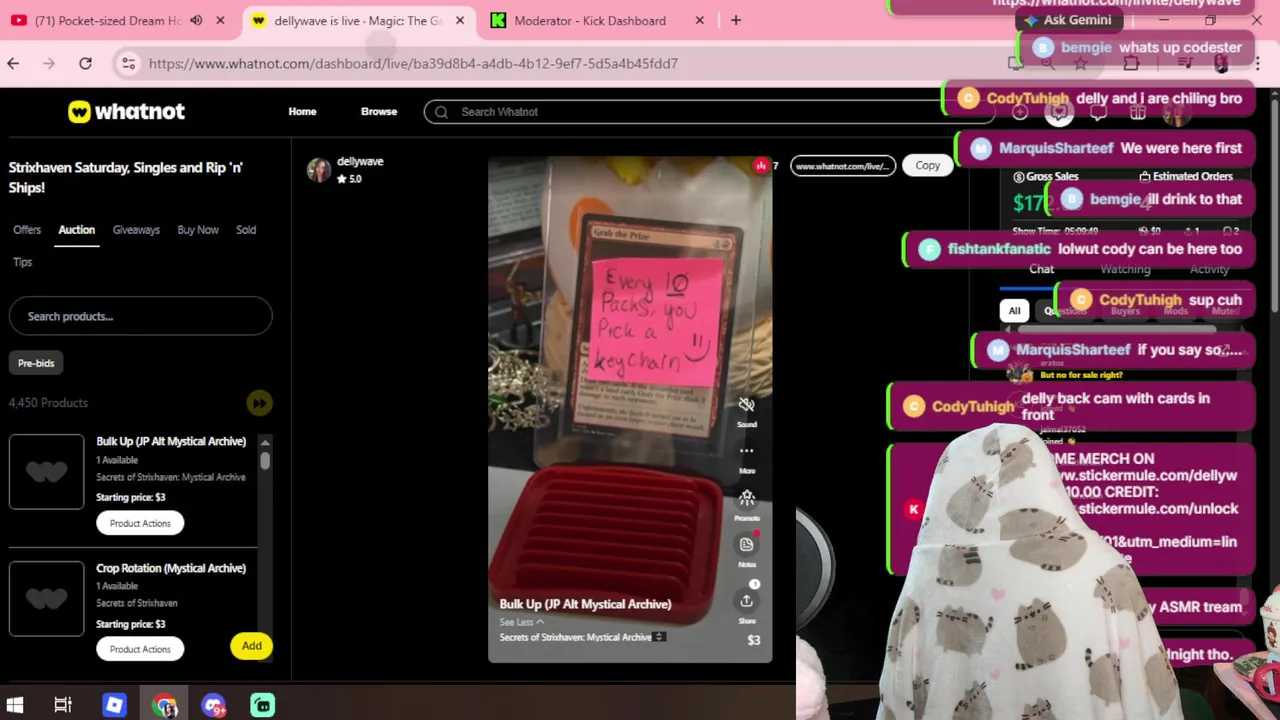Click the Whatnot logo

tap(126, 111)
